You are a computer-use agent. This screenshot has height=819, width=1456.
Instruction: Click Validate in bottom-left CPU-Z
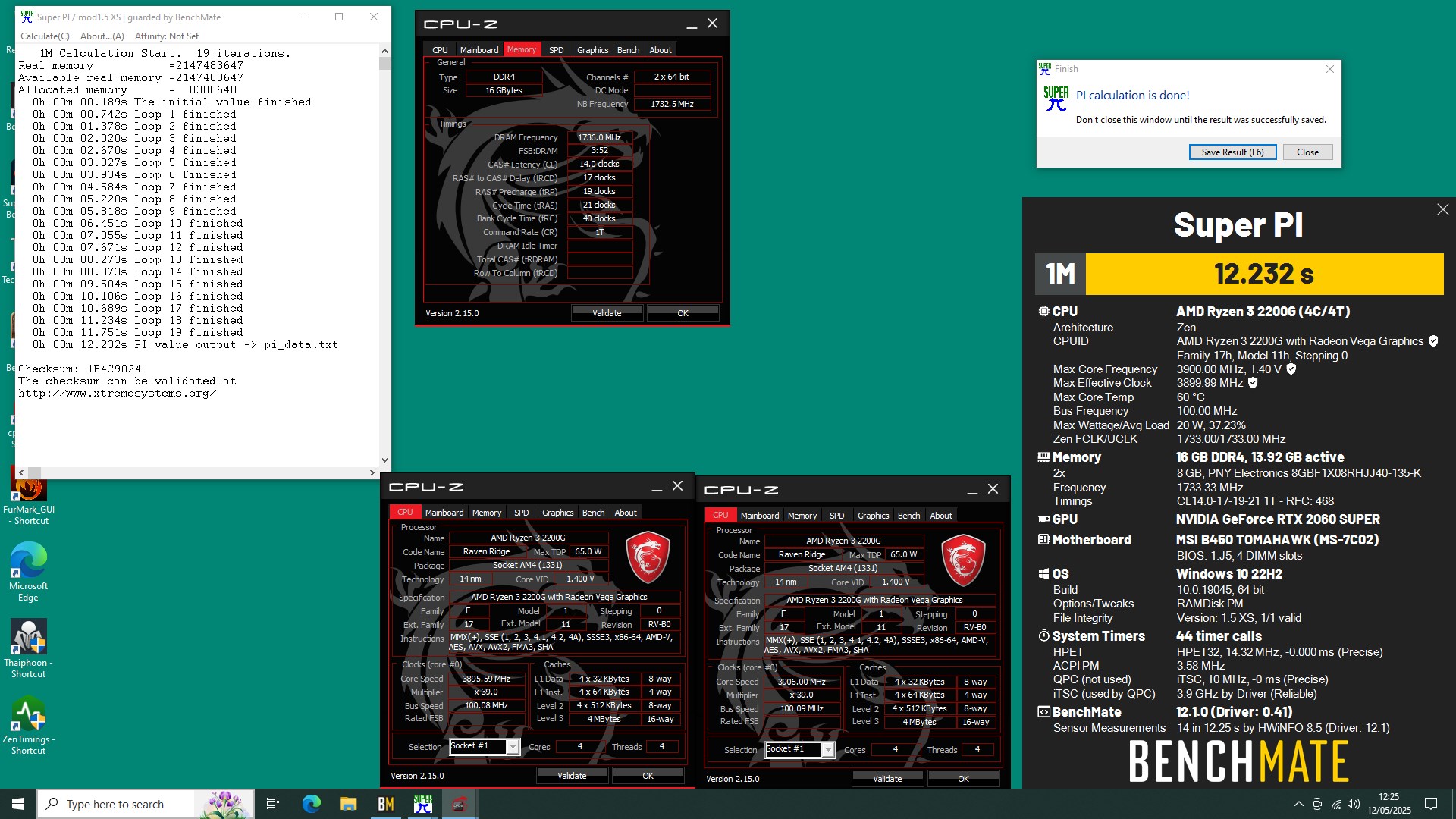coord(572,775)
